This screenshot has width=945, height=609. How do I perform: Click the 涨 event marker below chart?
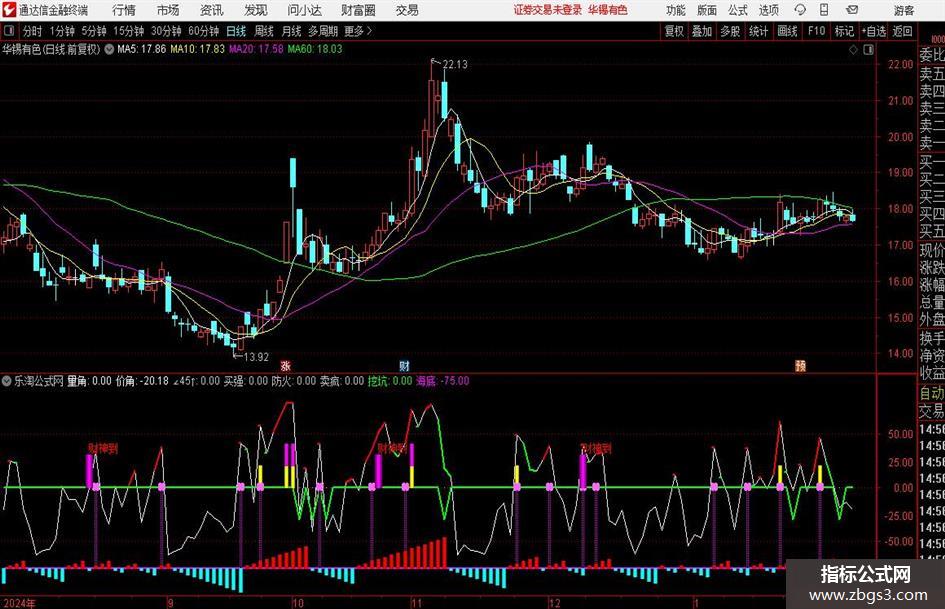click(286, 365)
